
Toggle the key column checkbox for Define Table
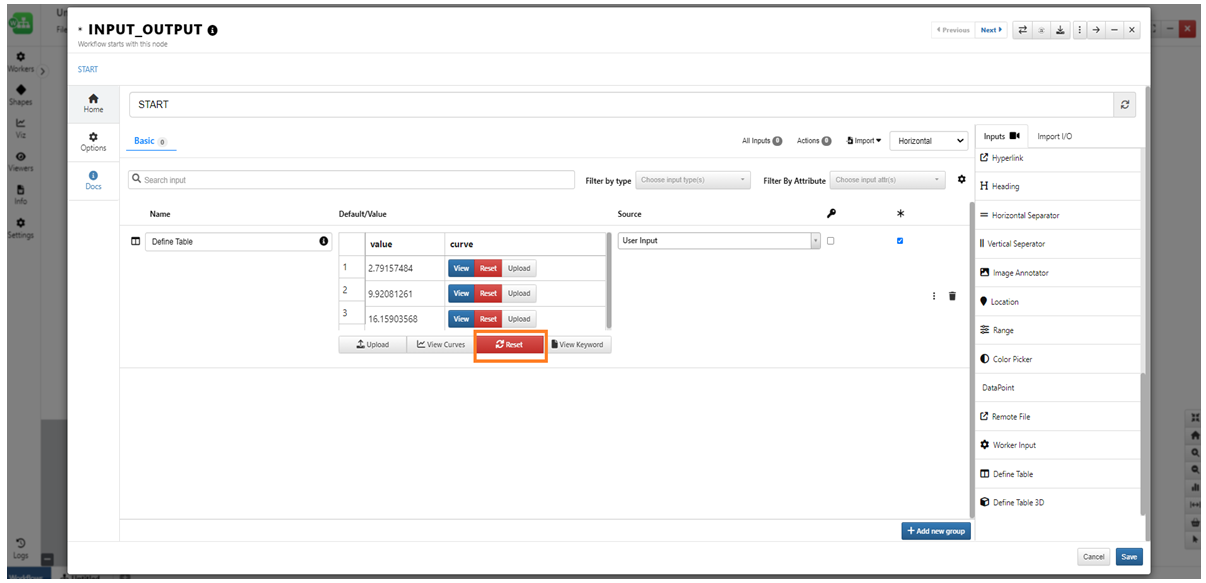830,241
